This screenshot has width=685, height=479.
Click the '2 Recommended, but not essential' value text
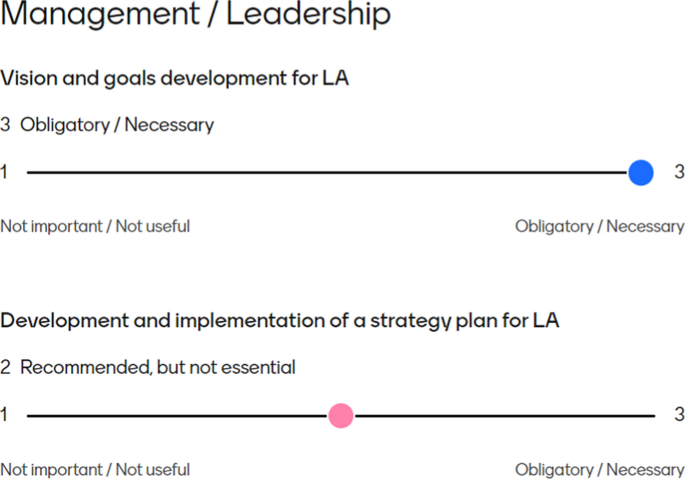(148, 368)
